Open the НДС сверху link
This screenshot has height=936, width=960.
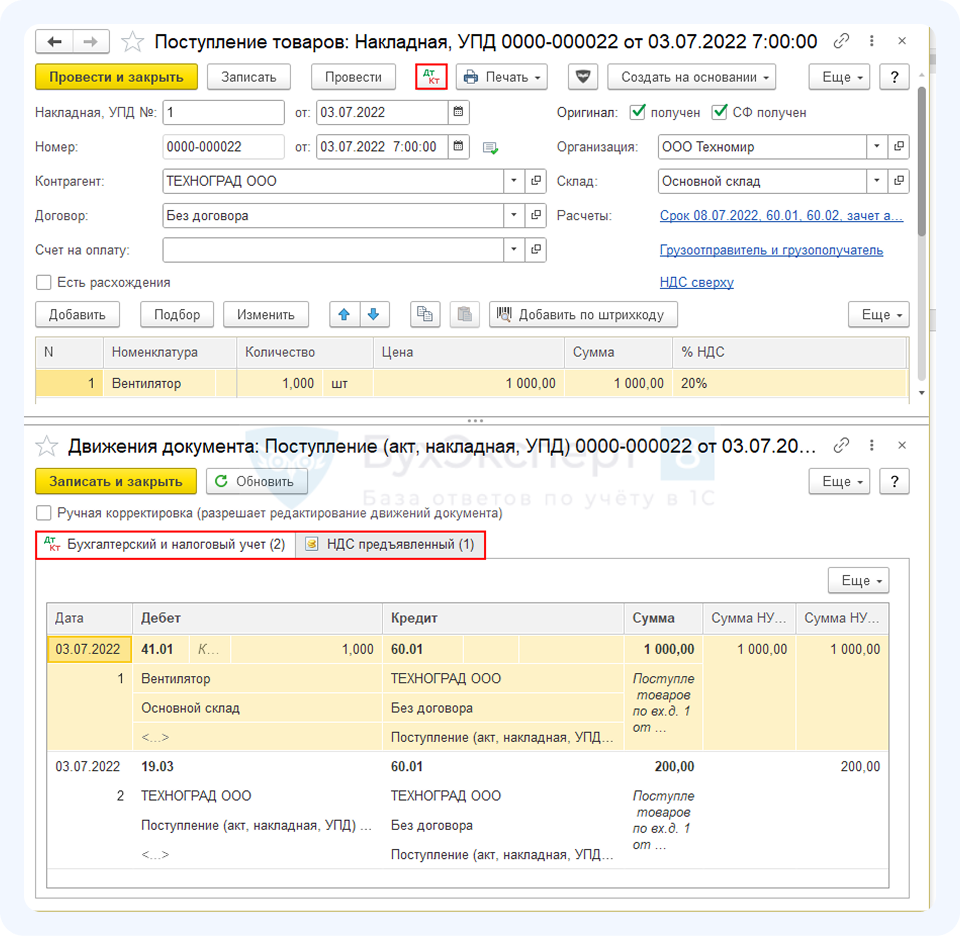(696, 282)
